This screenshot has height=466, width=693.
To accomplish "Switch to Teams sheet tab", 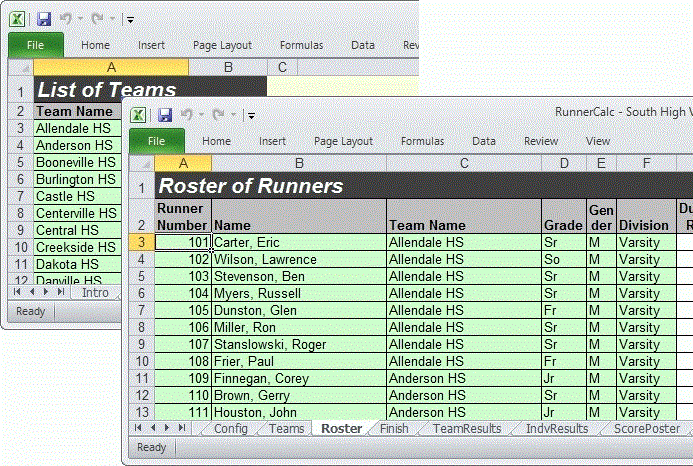I will [286, 428].
